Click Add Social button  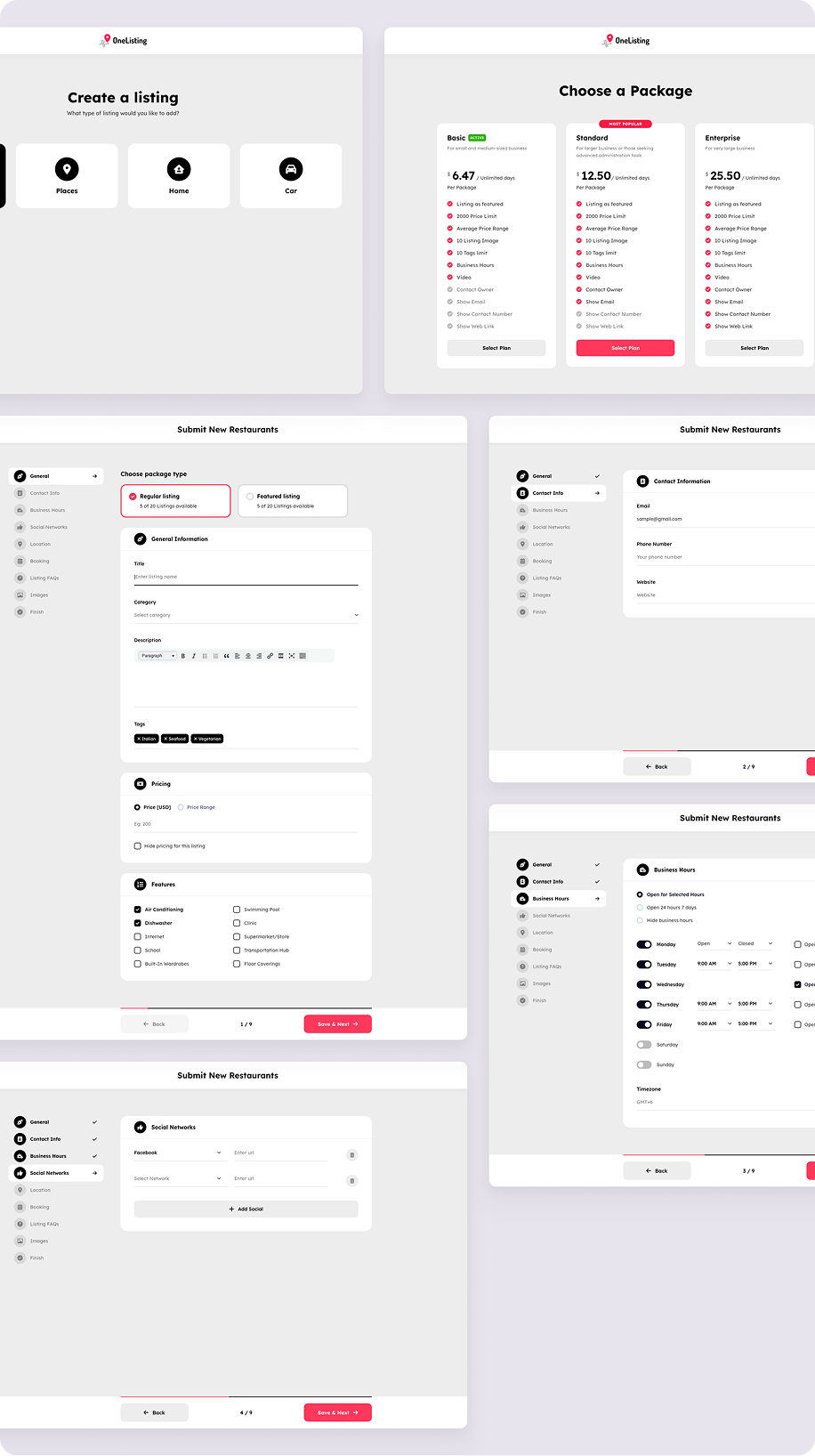point(246,1209)
